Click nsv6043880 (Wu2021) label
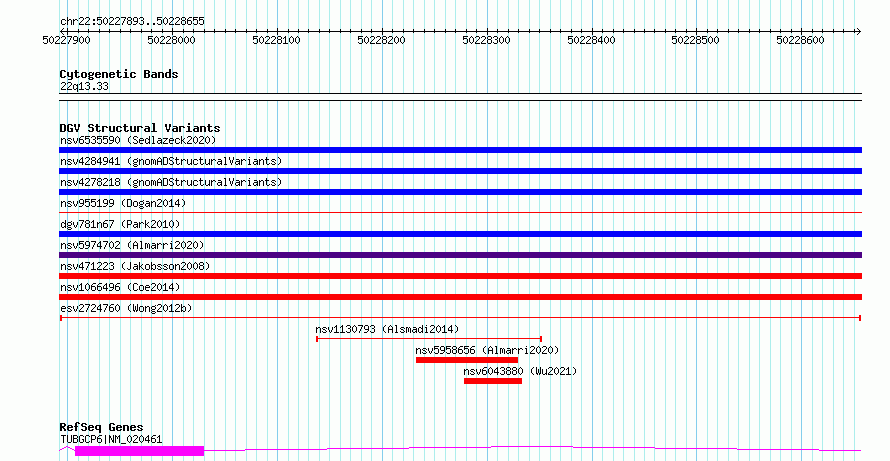This screenshot has width=890, height=461. [520, 371]
